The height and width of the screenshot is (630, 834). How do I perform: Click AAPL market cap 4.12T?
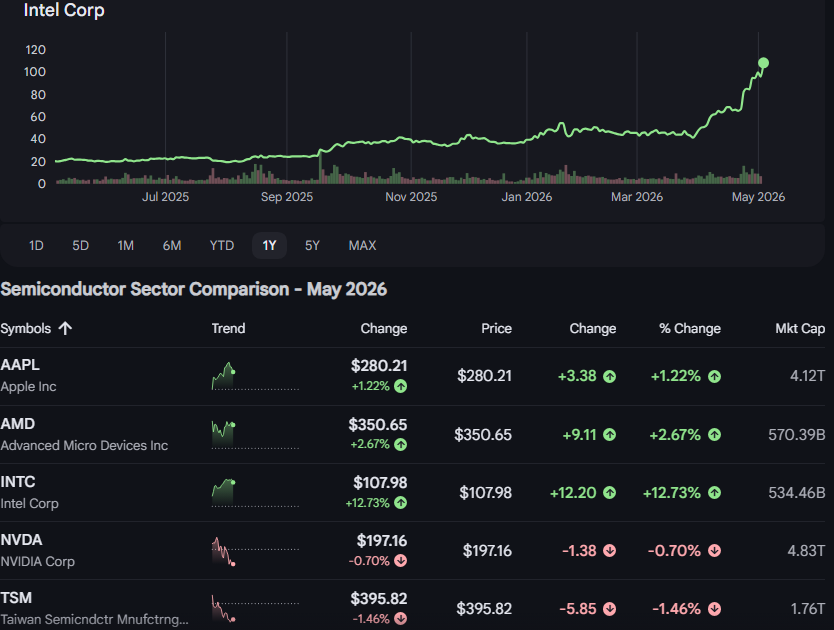tap(807, 376)
